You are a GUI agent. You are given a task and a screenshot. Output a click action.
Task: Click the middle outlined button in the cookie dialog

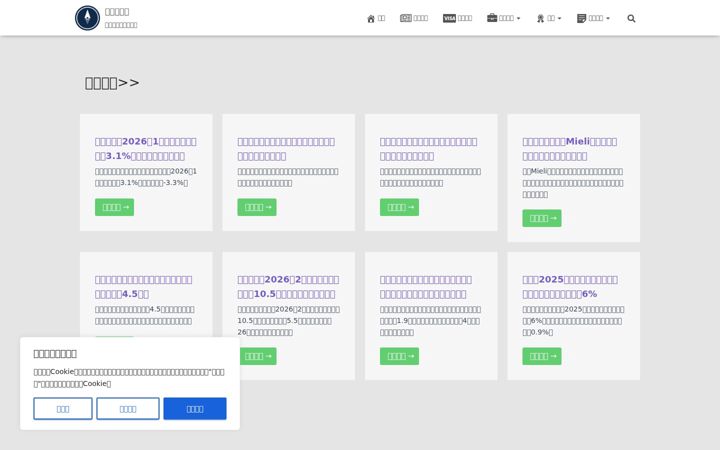tap(128, 409)
